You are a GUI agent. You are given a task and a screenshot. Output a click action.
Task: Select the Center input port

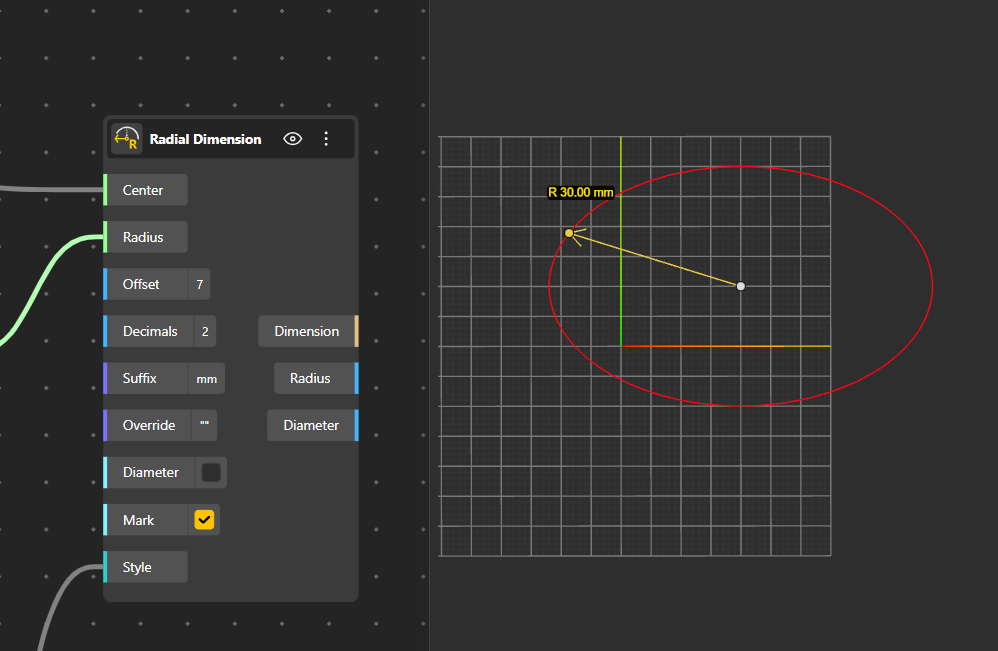[106, 190]
